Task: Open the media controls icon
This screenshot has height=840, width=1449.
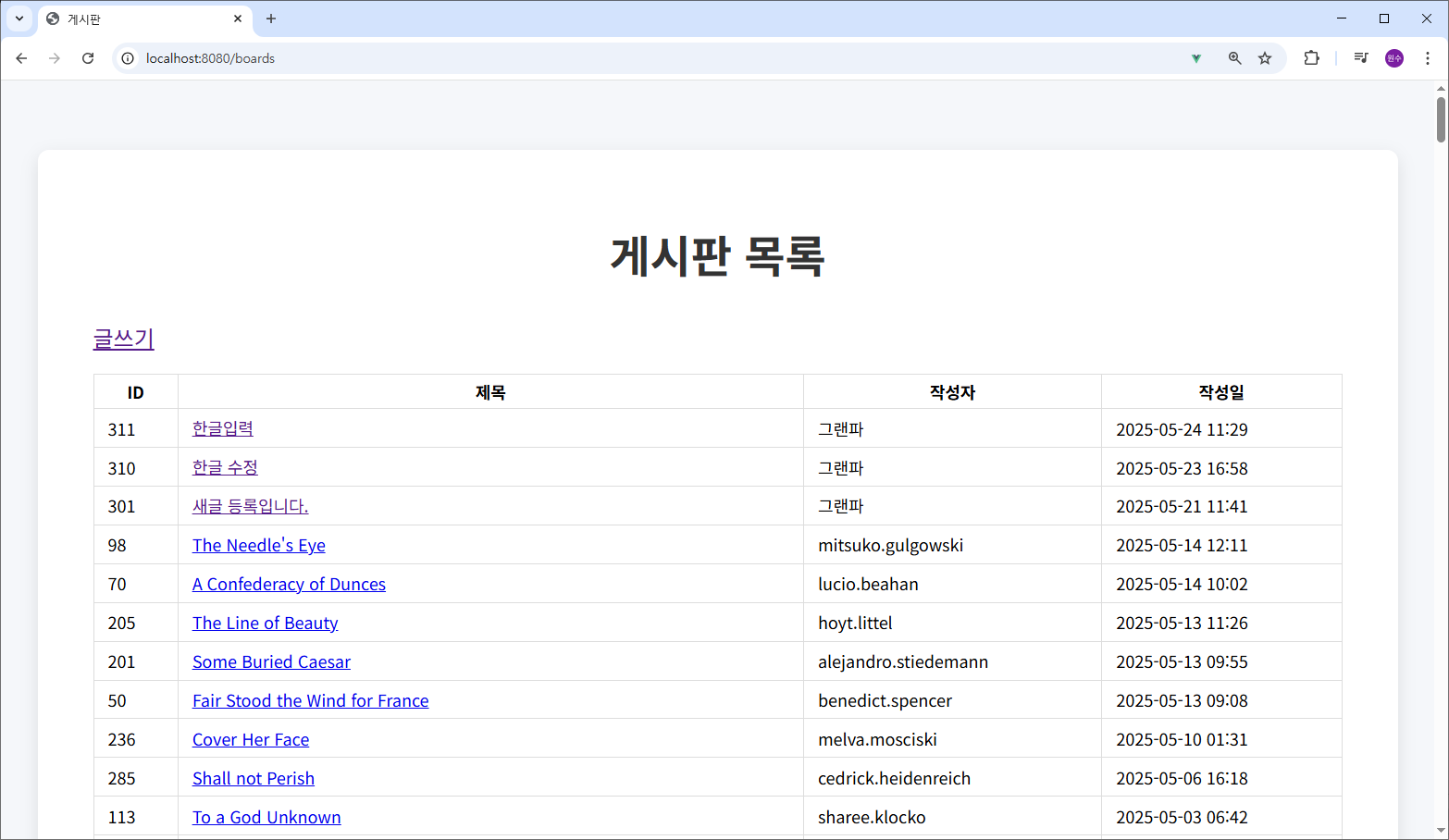Action: (1360, 58)
